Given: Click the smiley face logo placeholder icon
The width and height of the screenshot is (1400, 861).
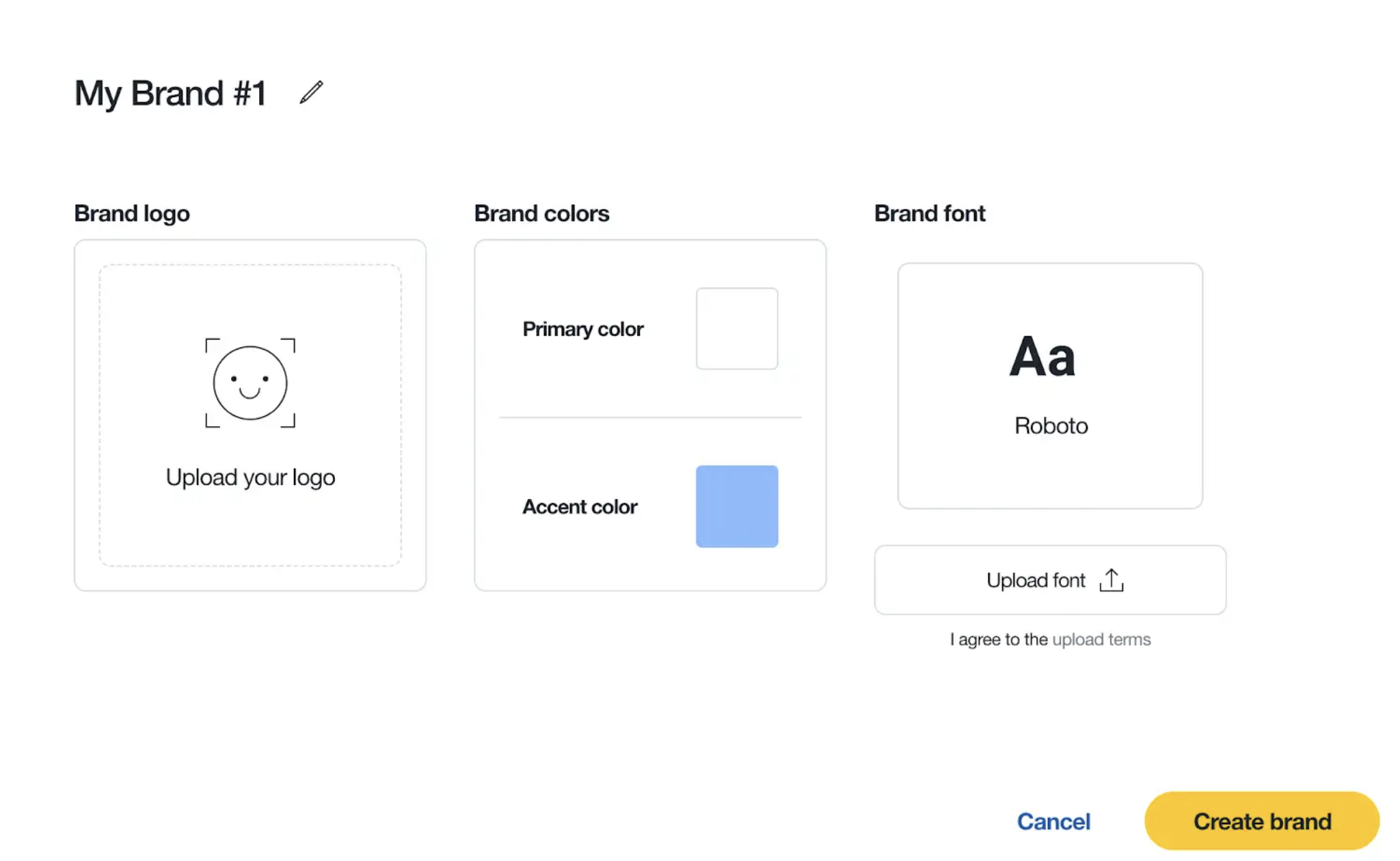Looking at the screenshot, I should coord(250,383).
